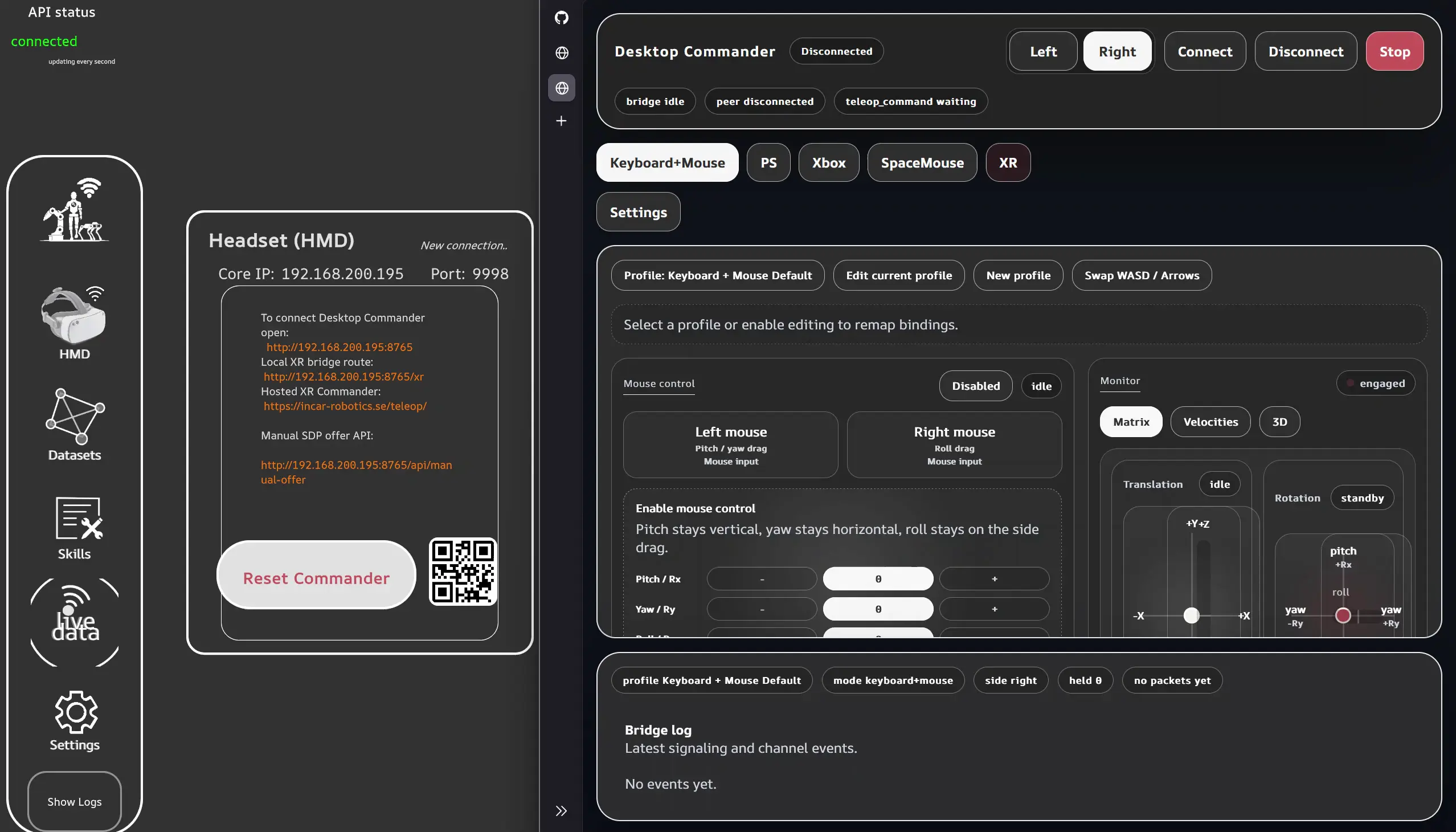1456x832 pixels.
Task: Open the Profile: Keyboard + Mouse Default selector
Action: click(x=717, y=275)
